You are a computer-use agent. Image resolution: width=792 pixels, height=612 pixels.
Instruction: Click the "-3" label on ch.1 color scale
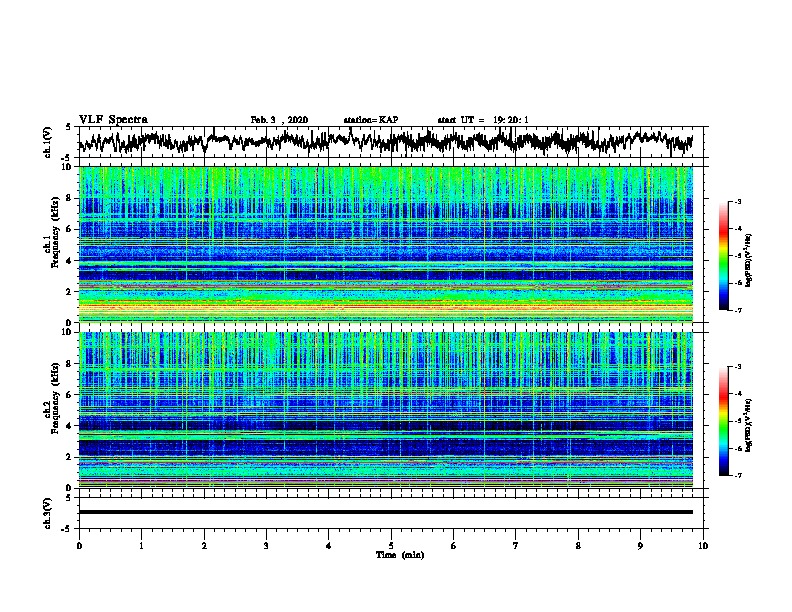pyautogui.click(x=737, y=201)
